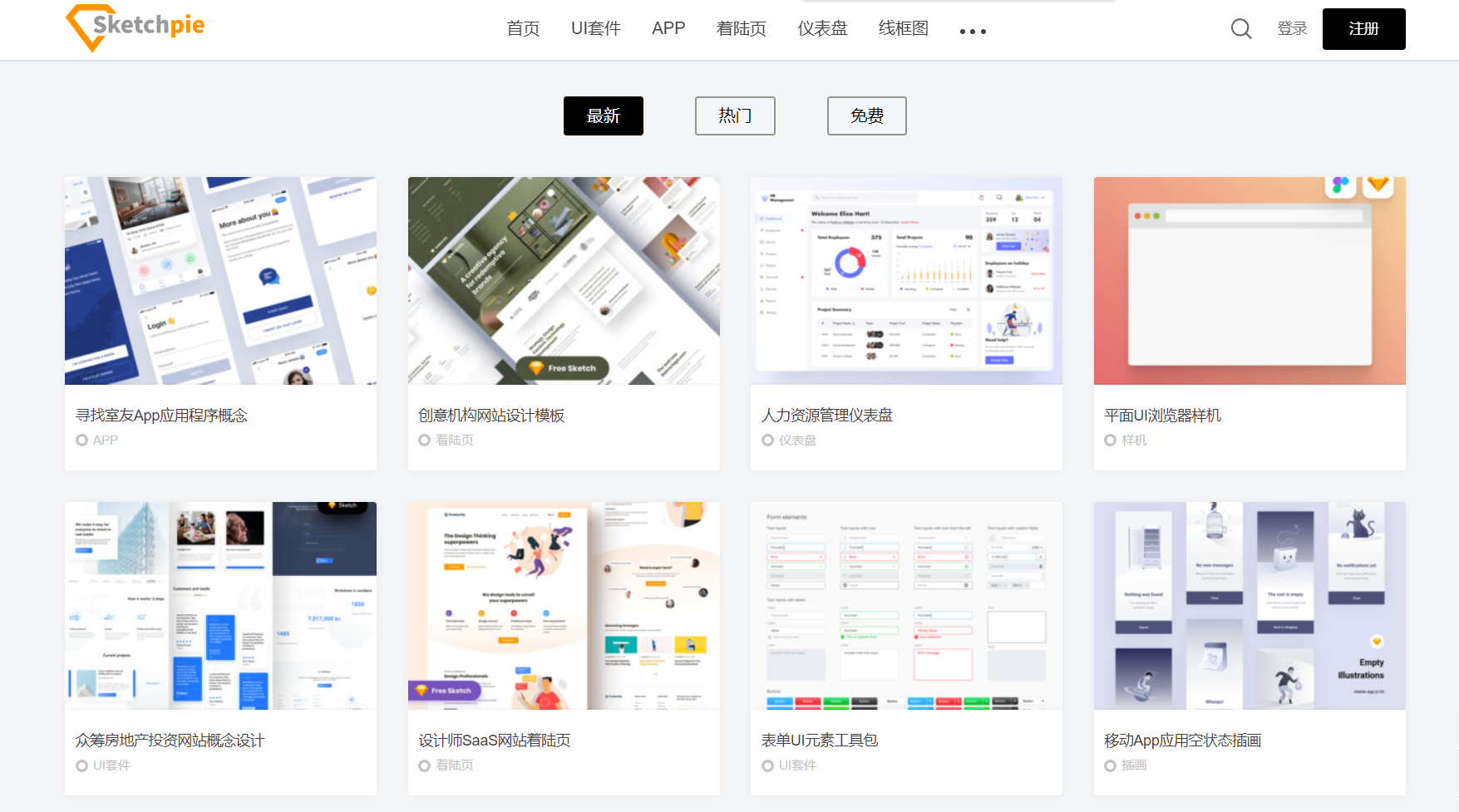Click the 表单UI元素工具包 title
The image size is (1459, 812).
point(820,741)
